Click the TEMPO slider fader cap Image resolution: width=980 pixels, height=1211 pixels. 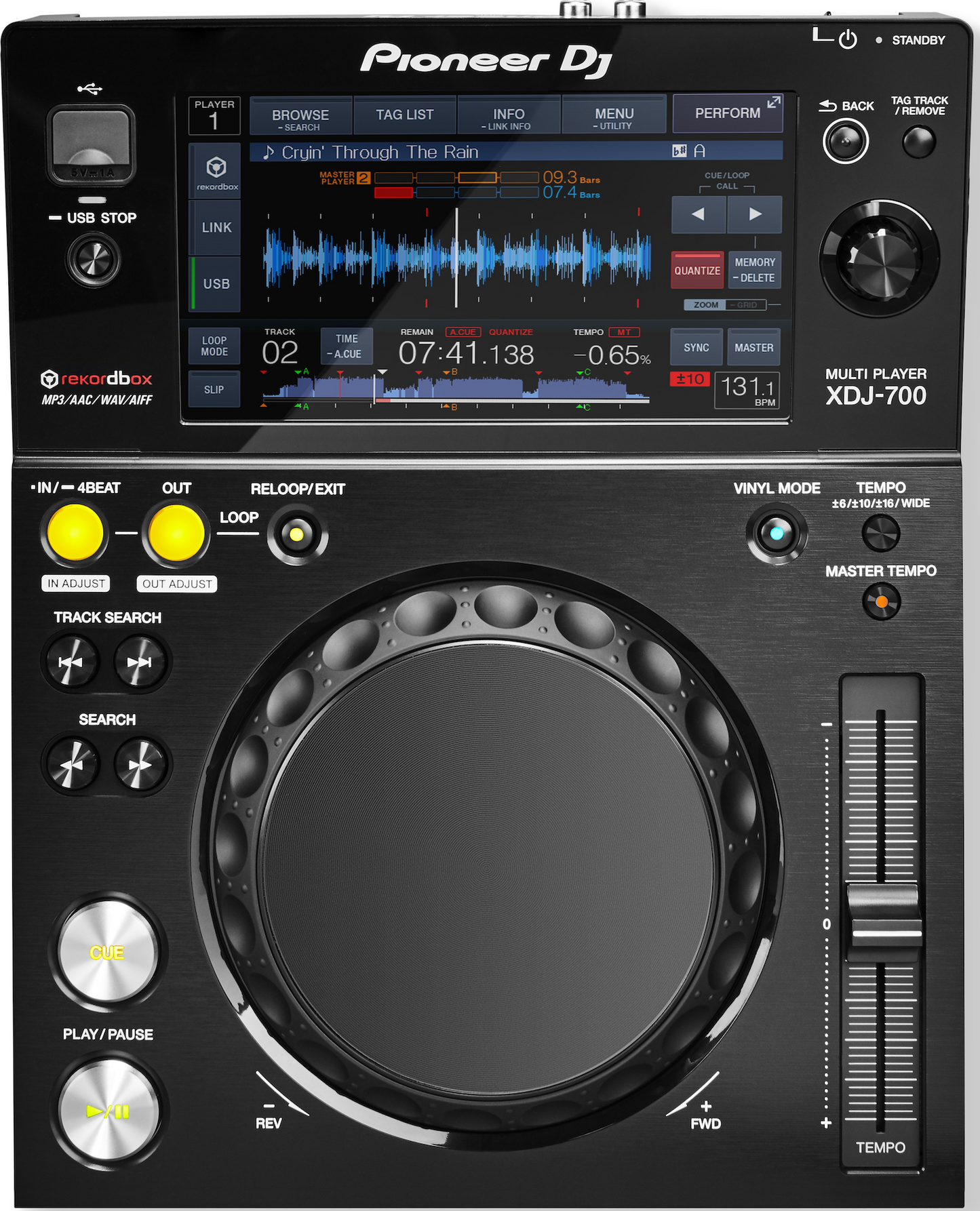point(884,922)
